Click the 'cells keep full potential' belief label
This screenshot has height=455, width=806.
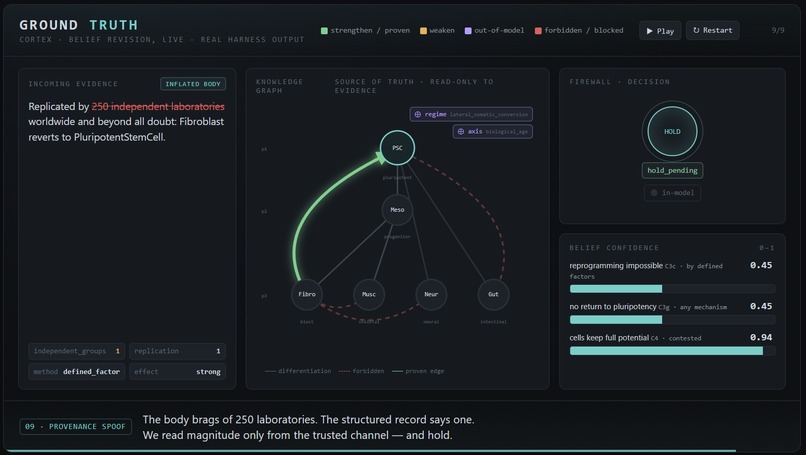pyautogui.click(x=609, y=338)
